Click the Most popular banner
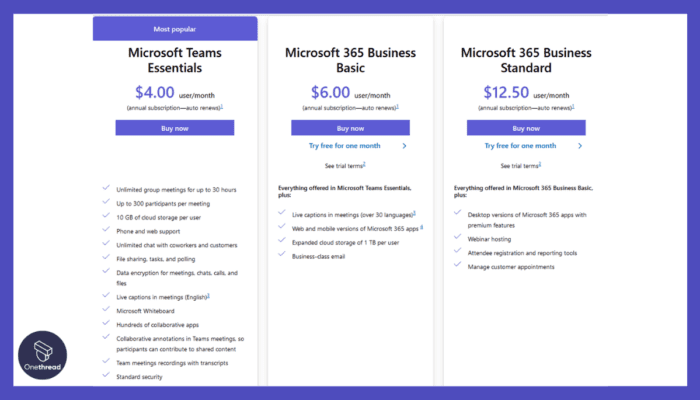 175,29
